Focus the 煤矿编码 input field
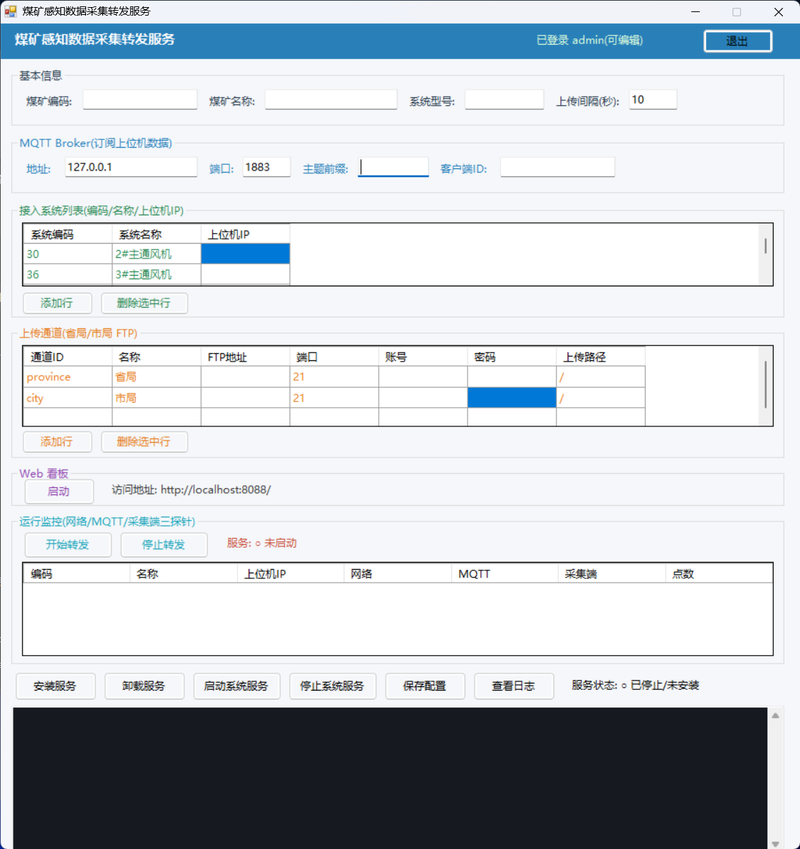The width and height of the screenshot is (800, 849). pos(140,100)
